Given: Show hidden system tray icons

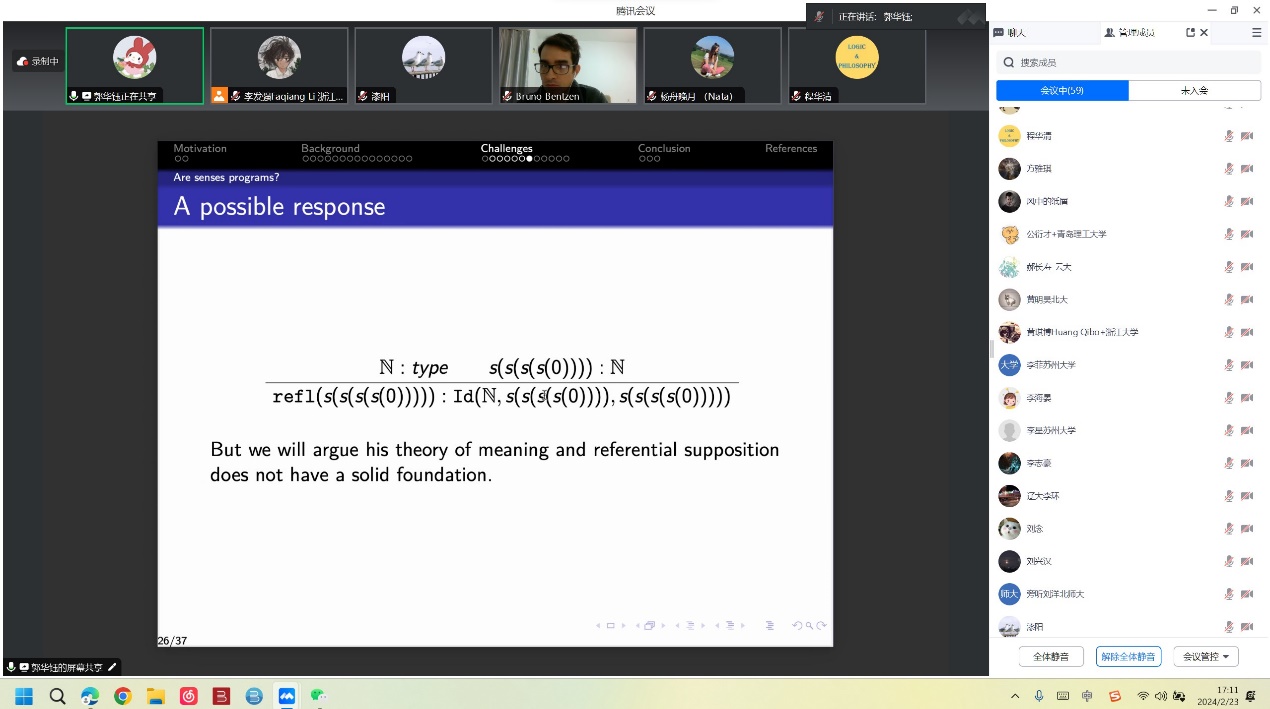Looking at the screenshot, I should [x=1015, y=696].
